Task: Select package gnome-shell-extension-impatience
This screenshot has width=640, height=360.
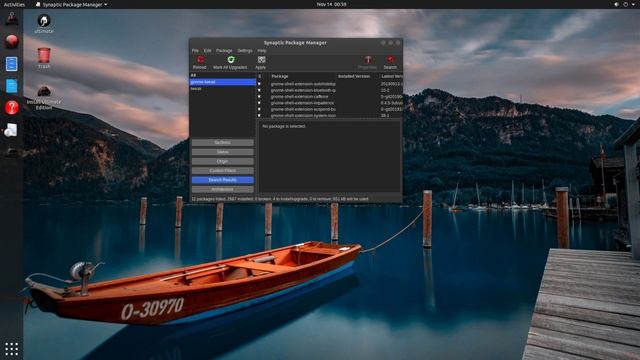Action: [x=302, y=103]
